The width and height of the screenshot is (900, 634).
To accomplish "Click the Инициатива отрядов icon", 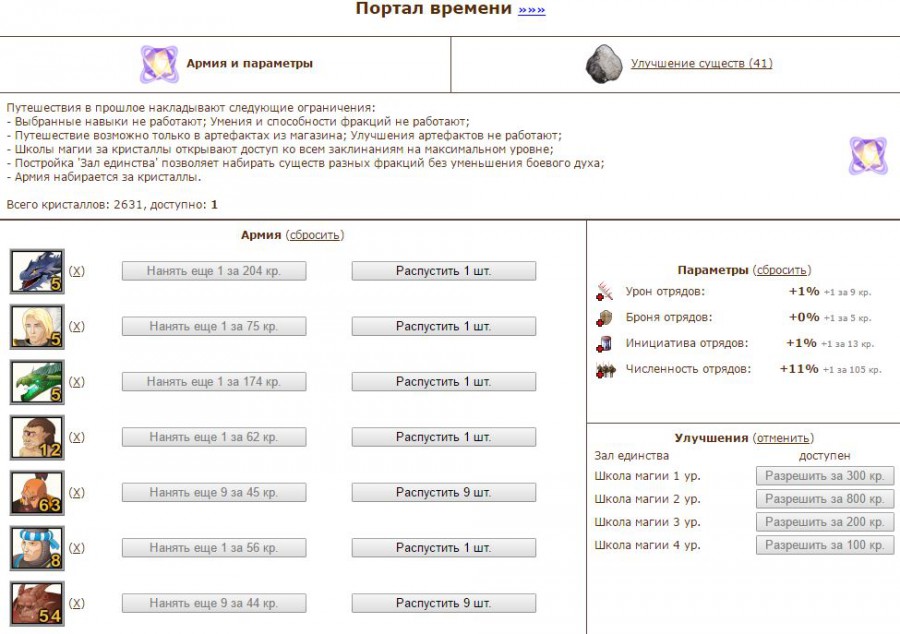I will click(x=604, y=343).
